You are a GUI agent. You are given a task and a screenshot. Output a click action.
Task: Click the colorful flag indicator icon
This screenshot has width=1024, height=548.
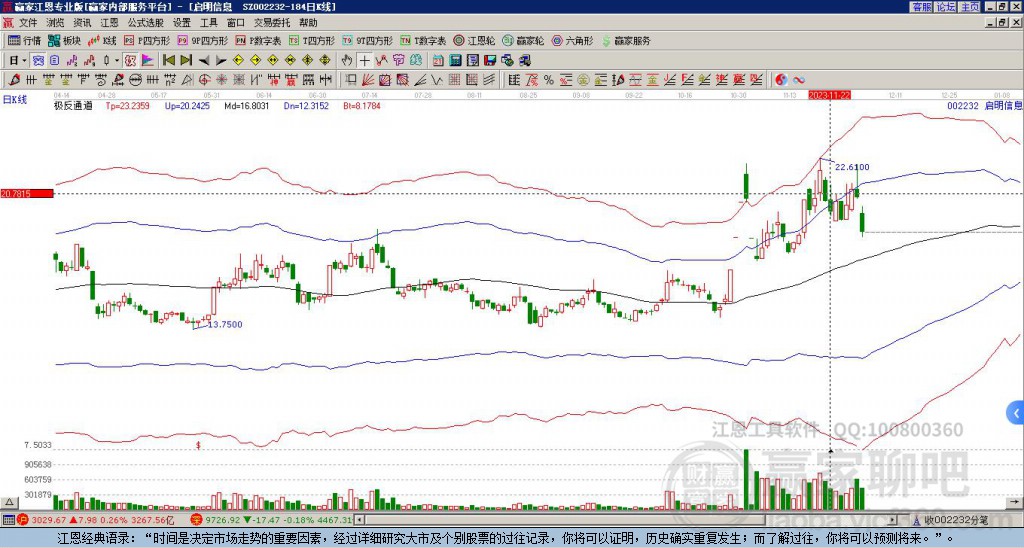[x=148, y=61]
